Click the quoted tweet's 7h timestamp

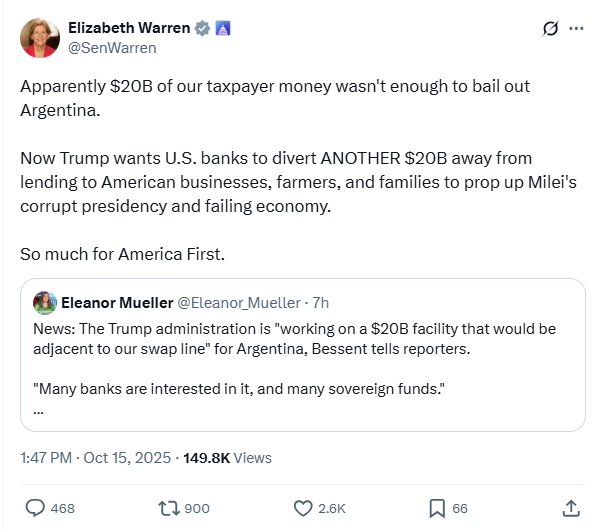coord(322,302)
